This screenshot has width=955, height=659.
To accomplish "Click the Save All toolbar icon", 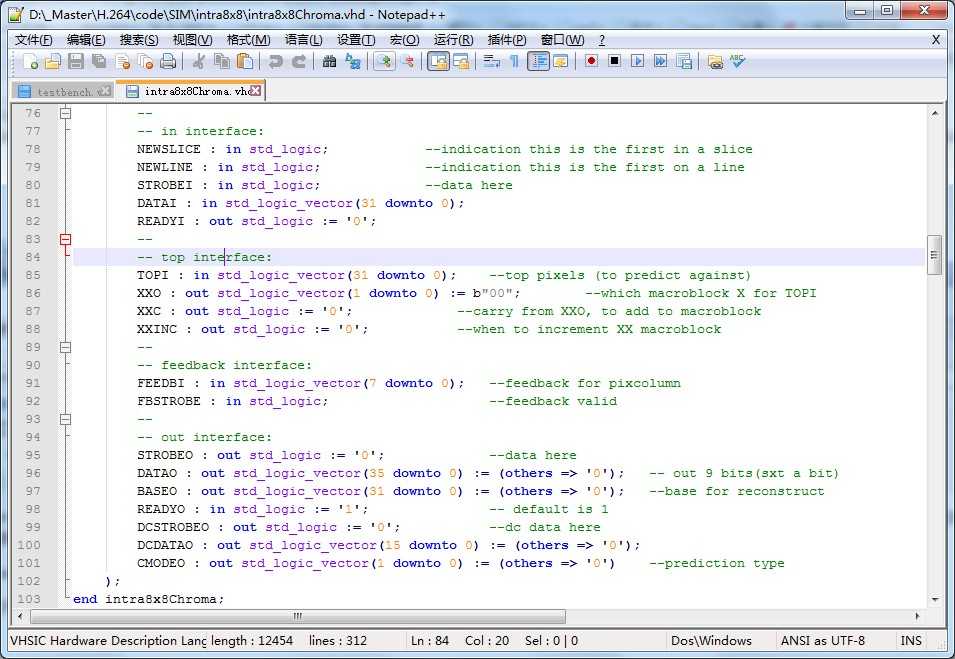I will (x=99, y=61).
